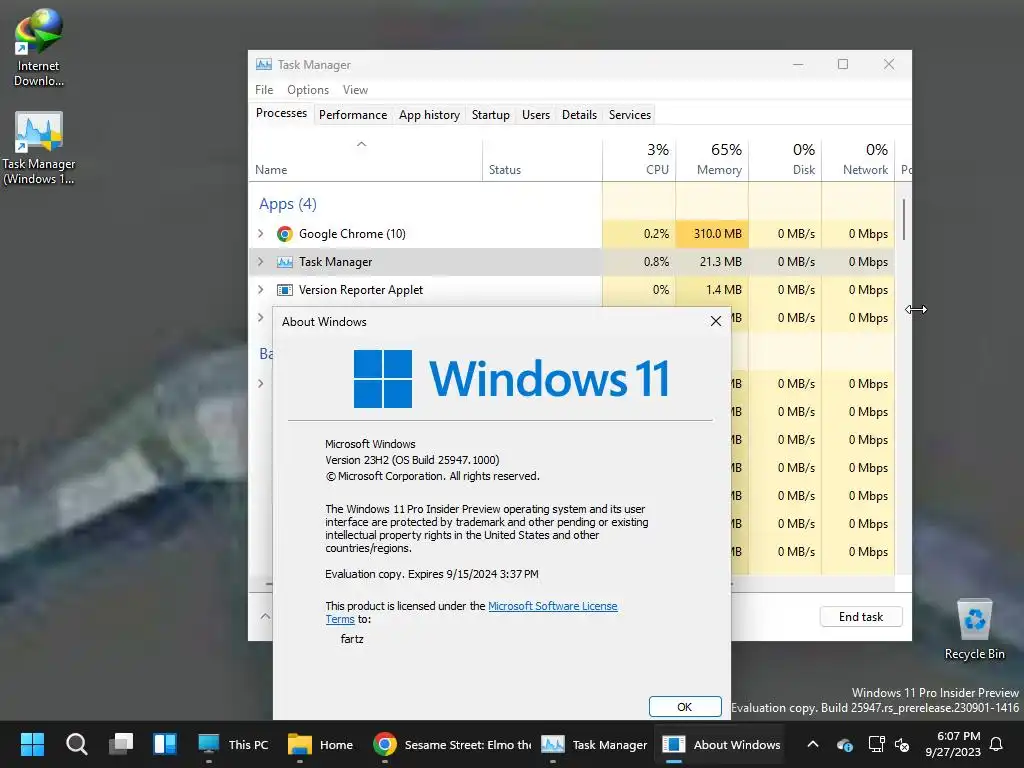Open the Details tab

(579, 115)
